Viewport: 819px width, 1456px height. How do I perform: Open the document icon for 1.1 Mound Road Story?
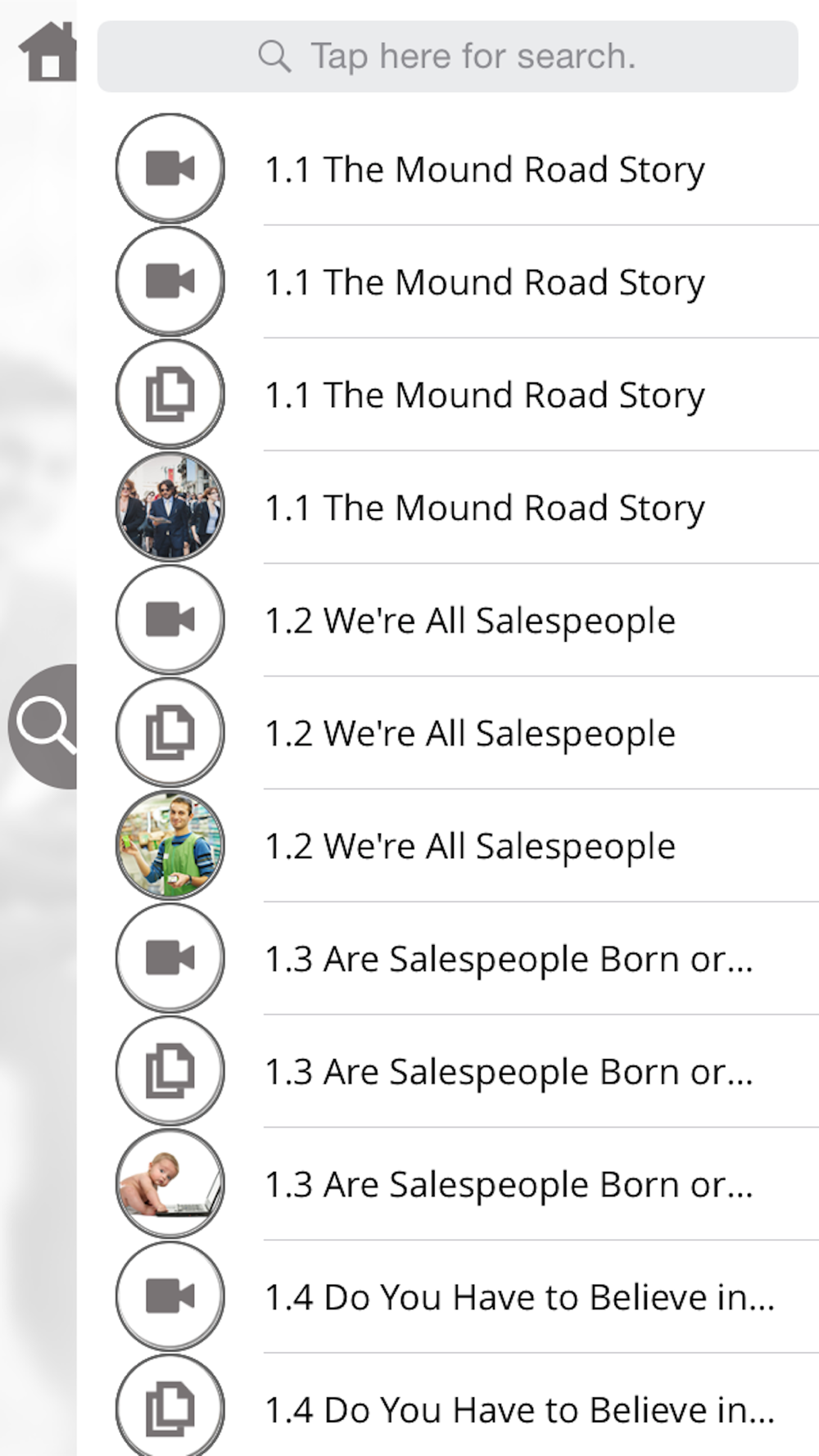170,394
